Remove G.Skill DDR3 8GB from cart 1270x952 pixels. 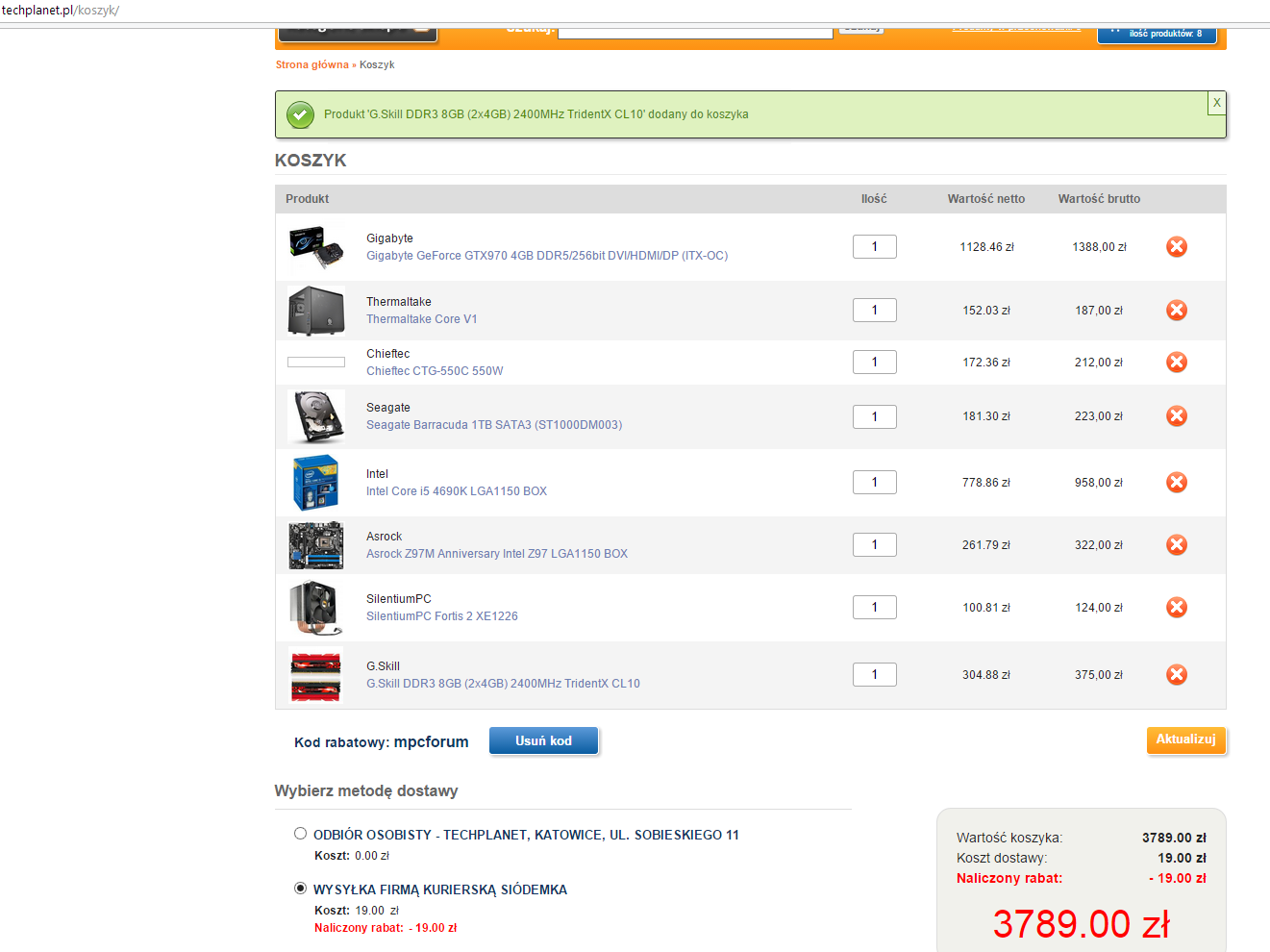pos(1177,675)
